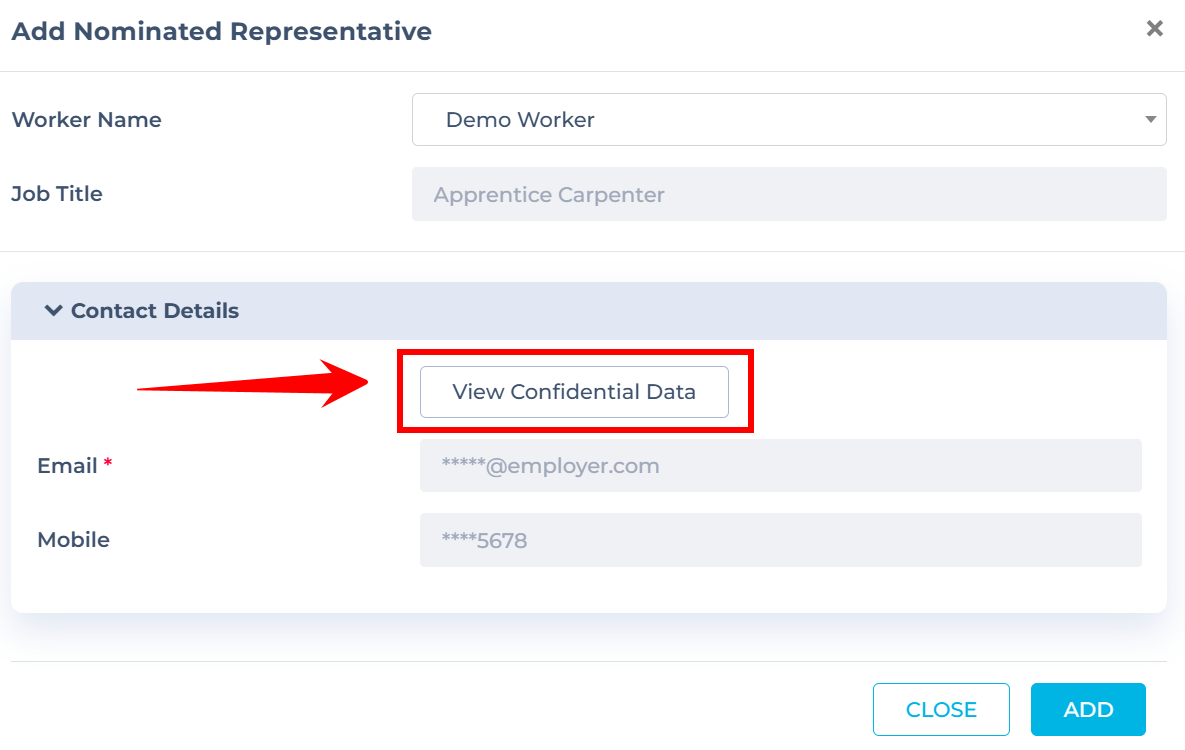1185x750 pixels.
Task: Click the Job Title label
Action: point(57,194)
